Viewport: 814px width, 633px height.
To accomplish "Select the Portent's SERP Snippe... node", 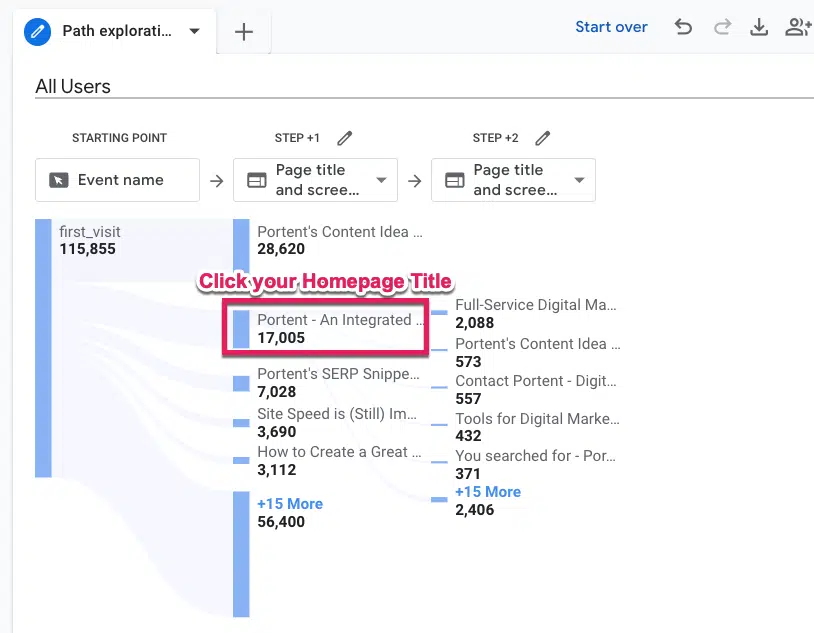I will 338,382.
